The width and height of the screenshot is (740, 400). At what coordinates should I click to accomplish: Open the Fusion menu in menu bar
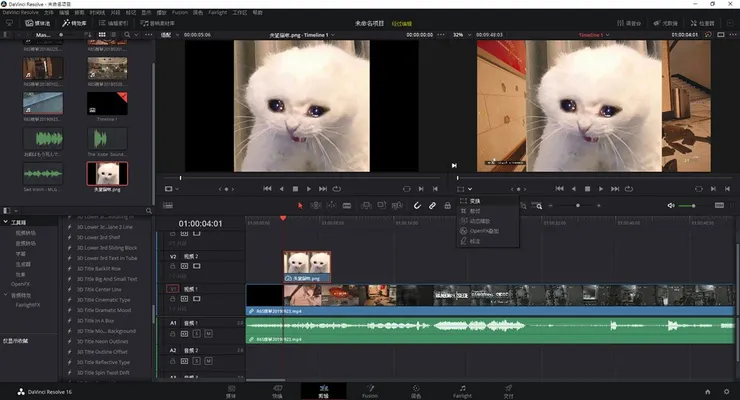pos(180,12)
